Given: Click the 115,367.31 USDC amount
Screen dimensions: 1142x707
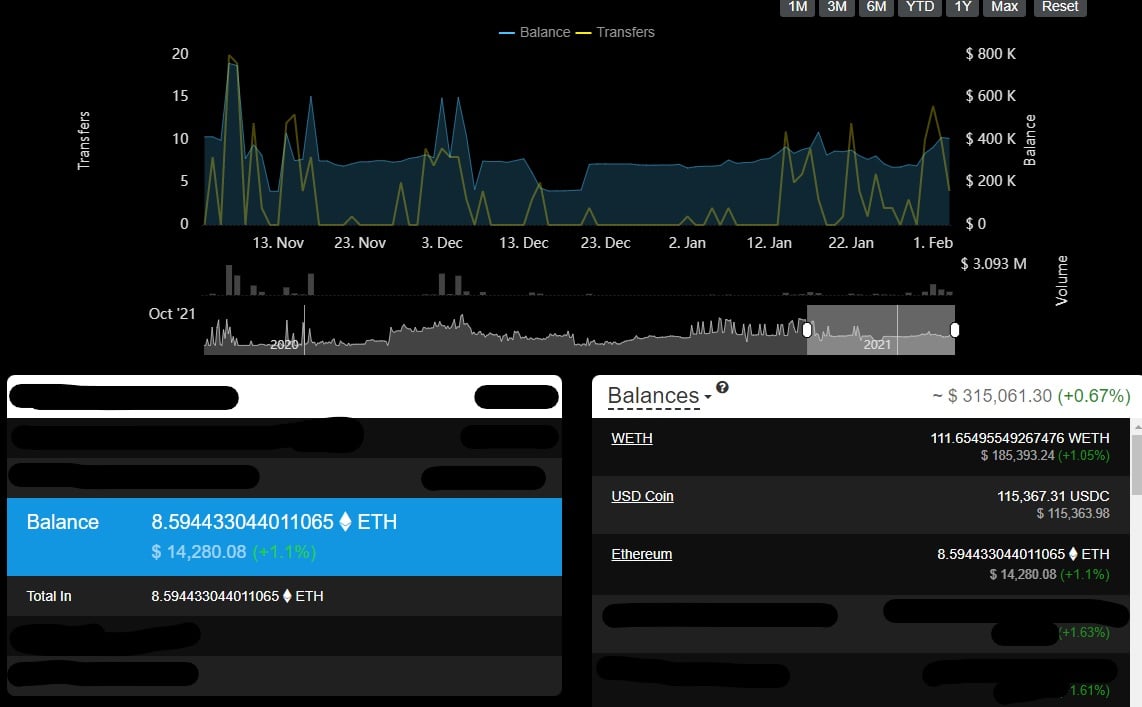Looking at the screenshot, I should 1053,497.
